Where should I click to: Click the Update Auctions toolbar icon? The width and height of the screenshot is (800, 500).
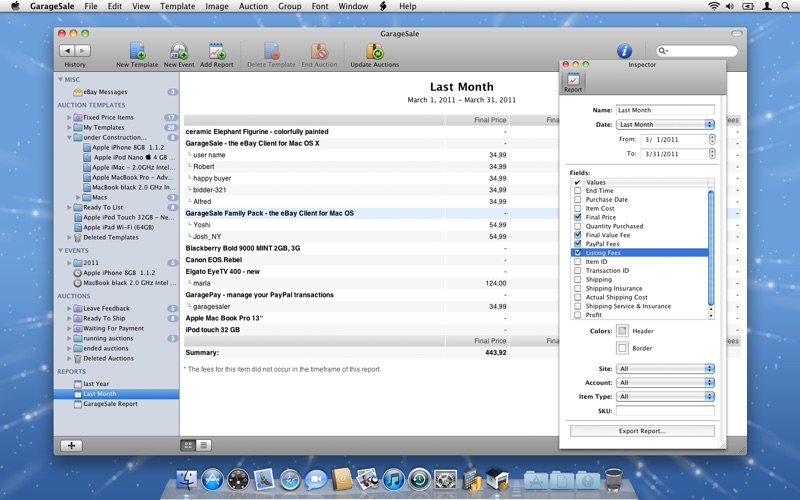click(x=373, y=52)
